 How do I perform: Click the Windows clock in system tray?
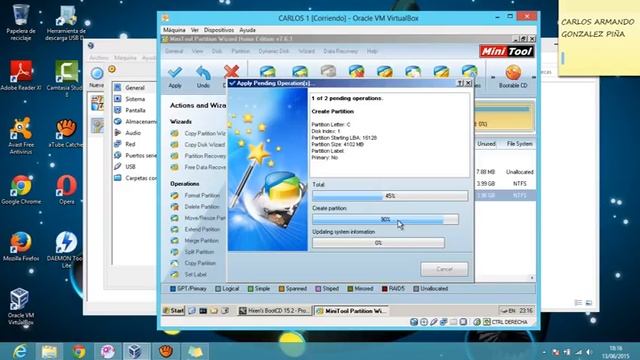click(x=616, y=352)
